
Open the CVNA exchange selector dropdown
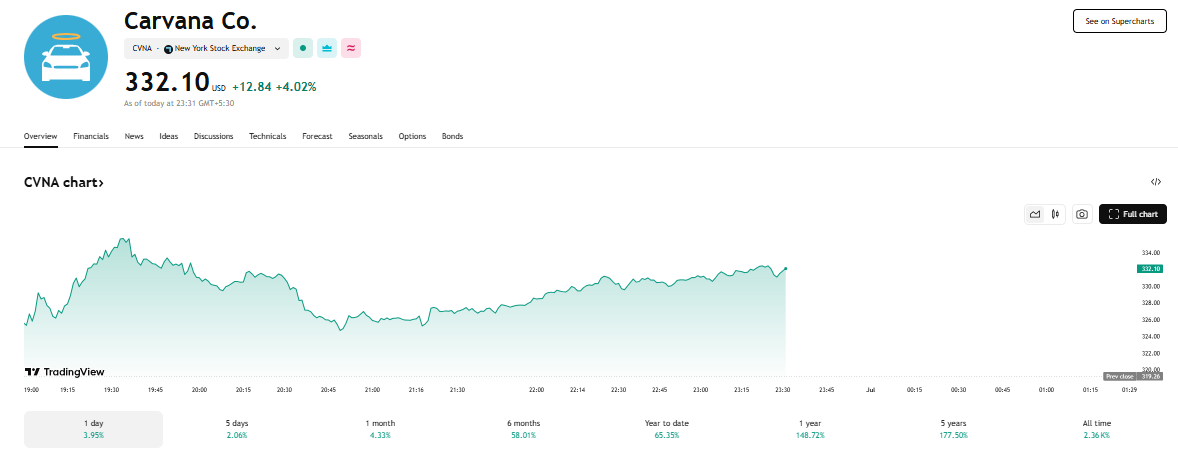(x=207, y=48)
